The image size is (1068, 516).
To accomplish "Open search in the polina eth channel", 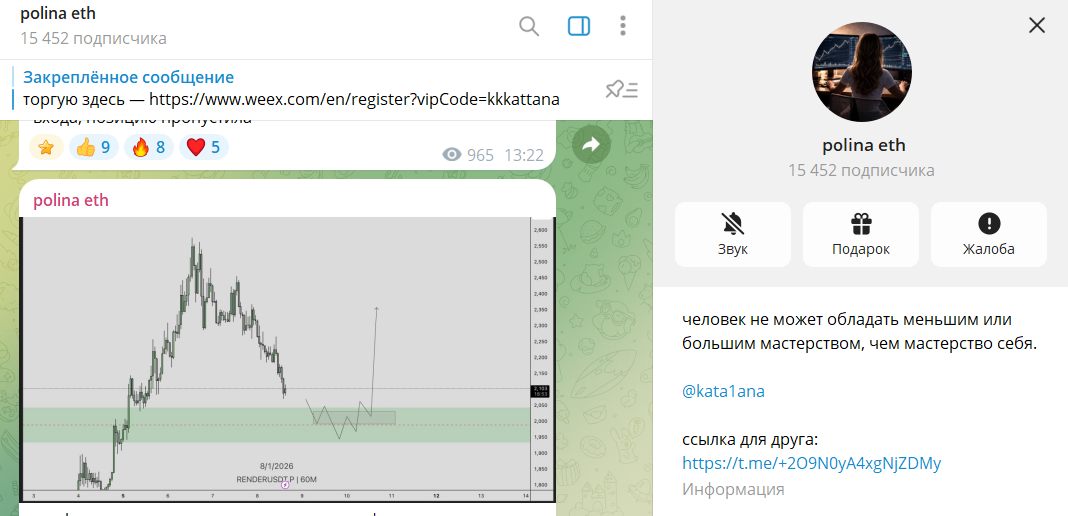I will coord(529,26).
